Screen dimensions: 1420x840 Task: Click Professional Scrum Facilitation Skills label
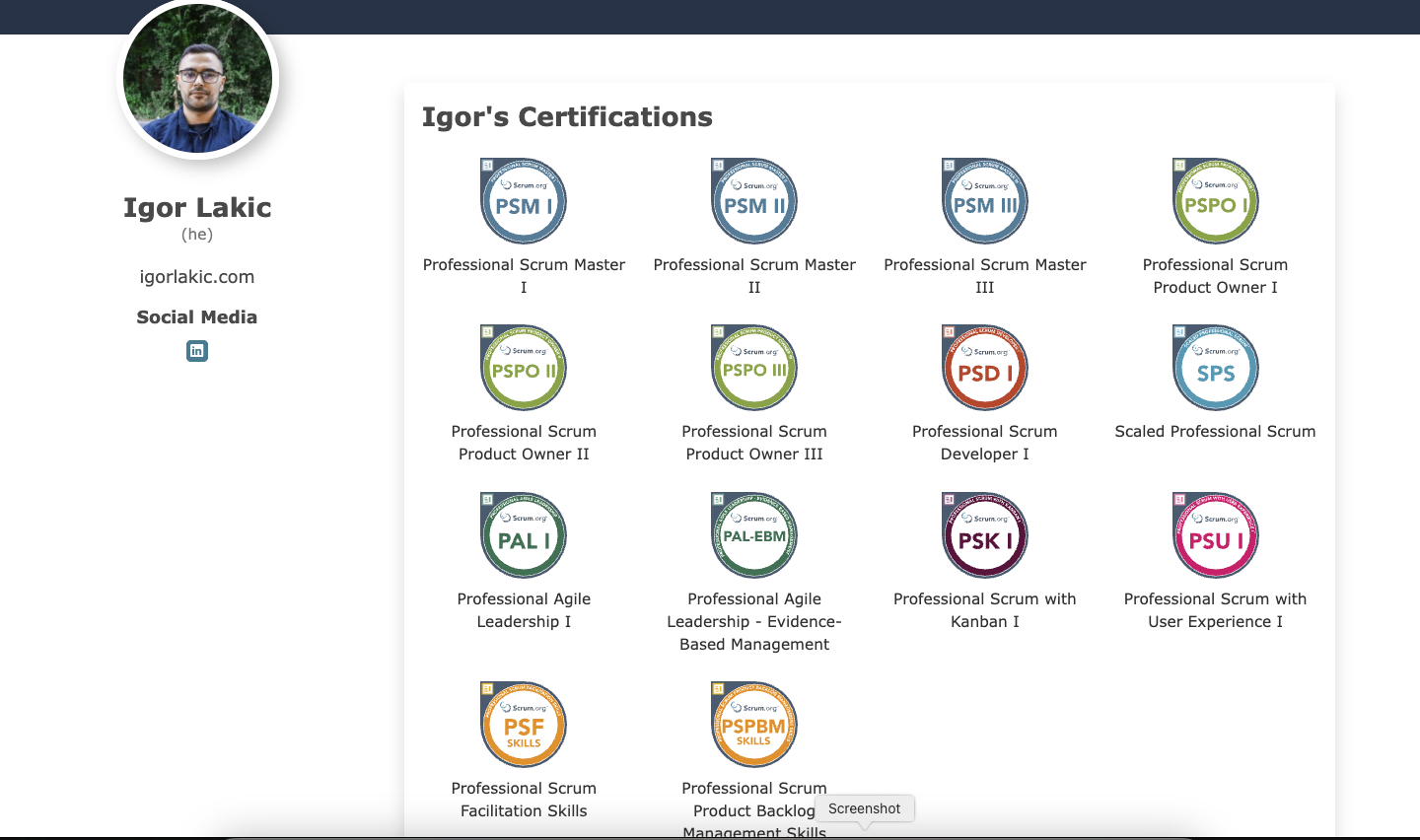coord(524,800)
